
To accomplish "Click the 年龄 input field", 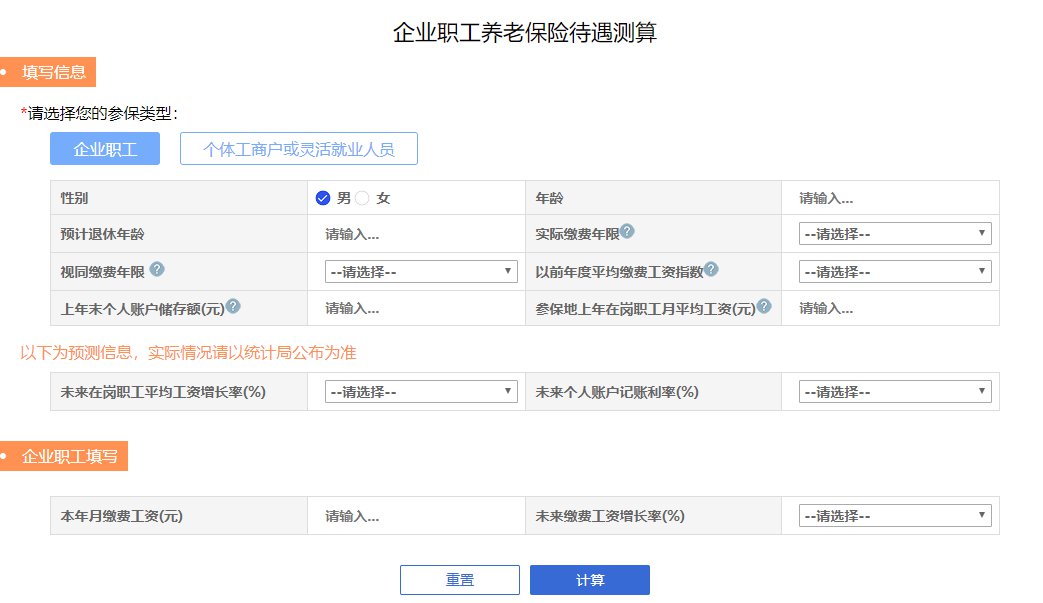I will [890, 198].
